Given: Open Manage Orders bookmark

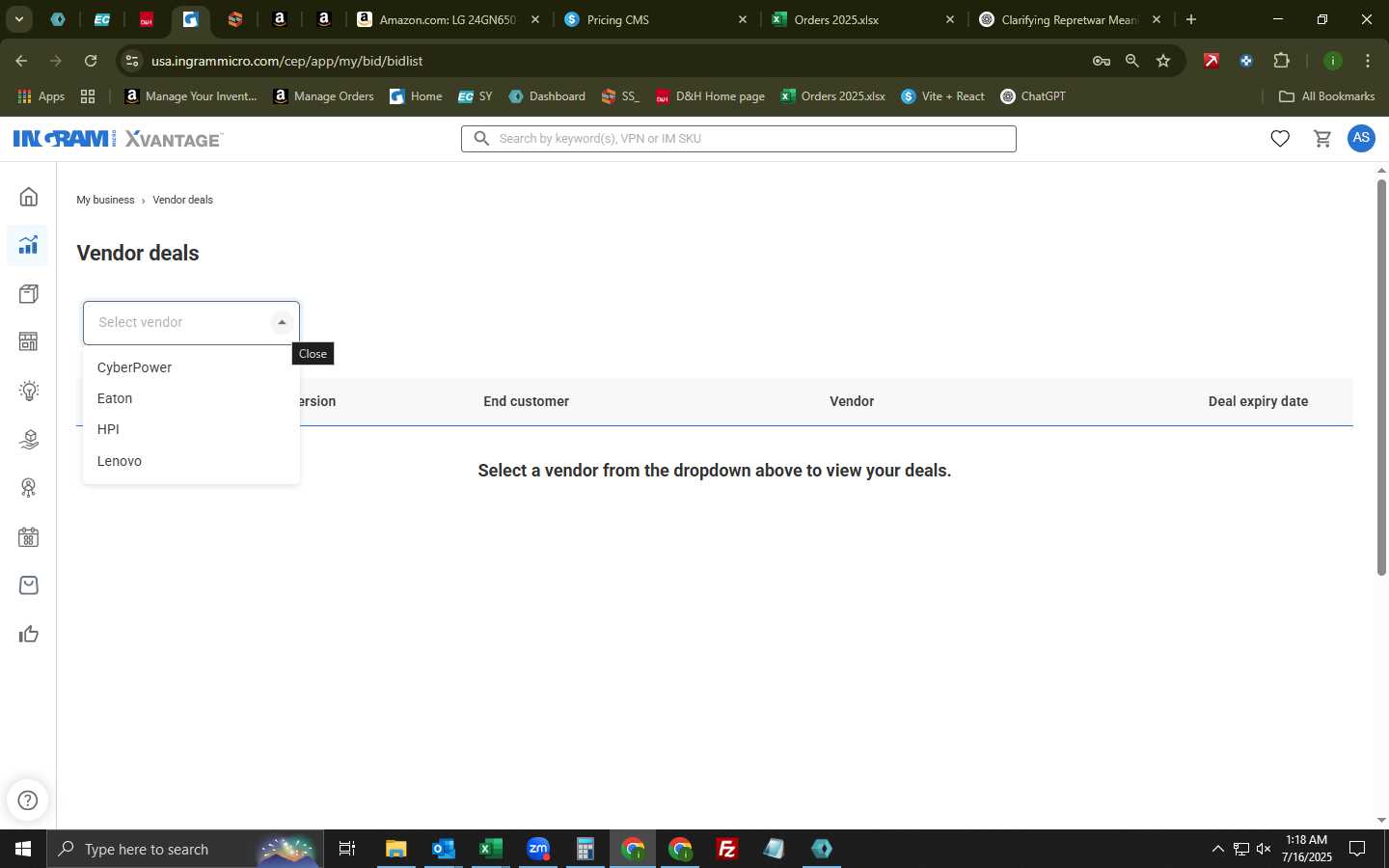Looking at the screenshot, I should [323, 96].
